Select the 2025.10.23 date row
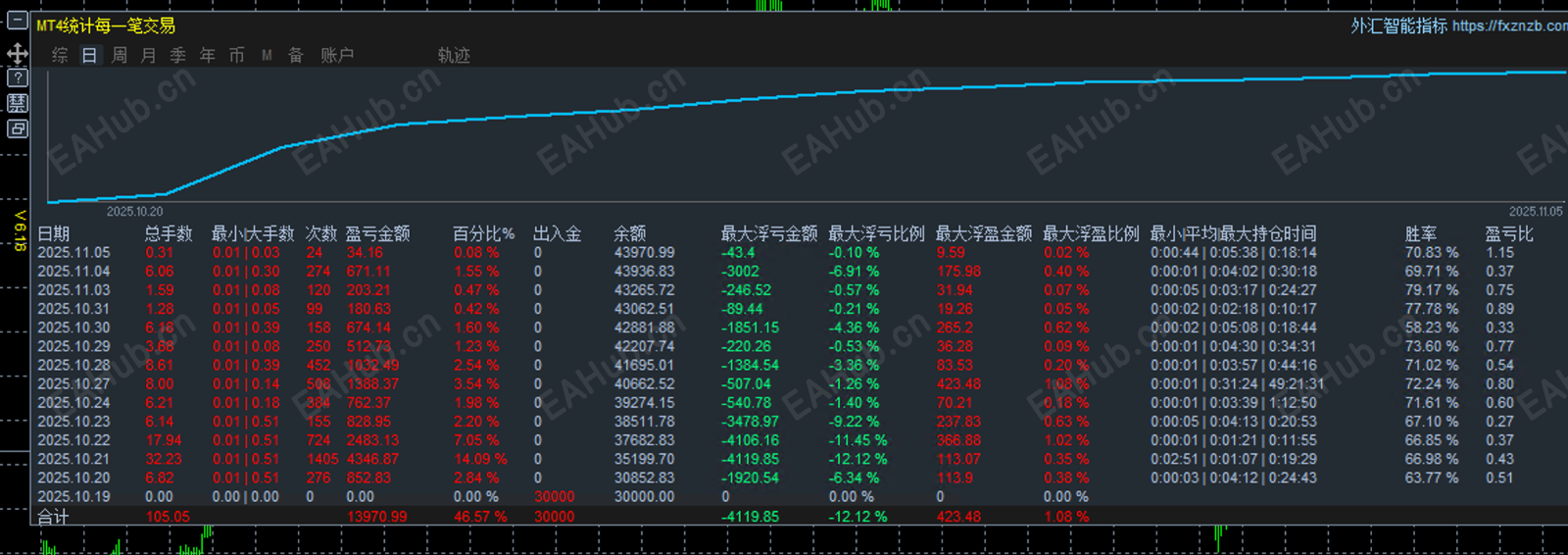Screen dimensions: 1568x555 pos(73,422)
